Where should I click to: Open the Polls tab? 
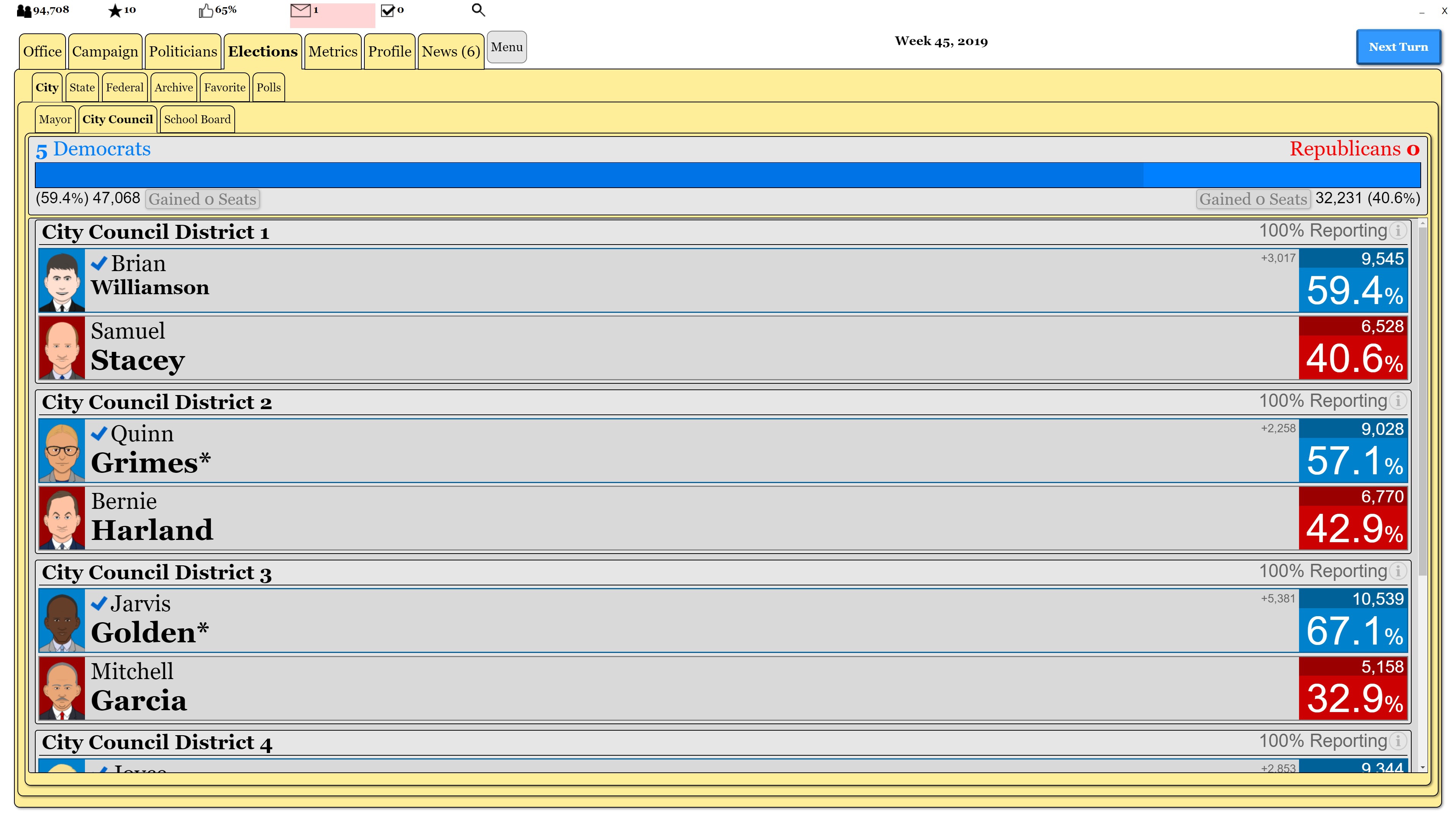pyautogui.click(x=268, y=88)
